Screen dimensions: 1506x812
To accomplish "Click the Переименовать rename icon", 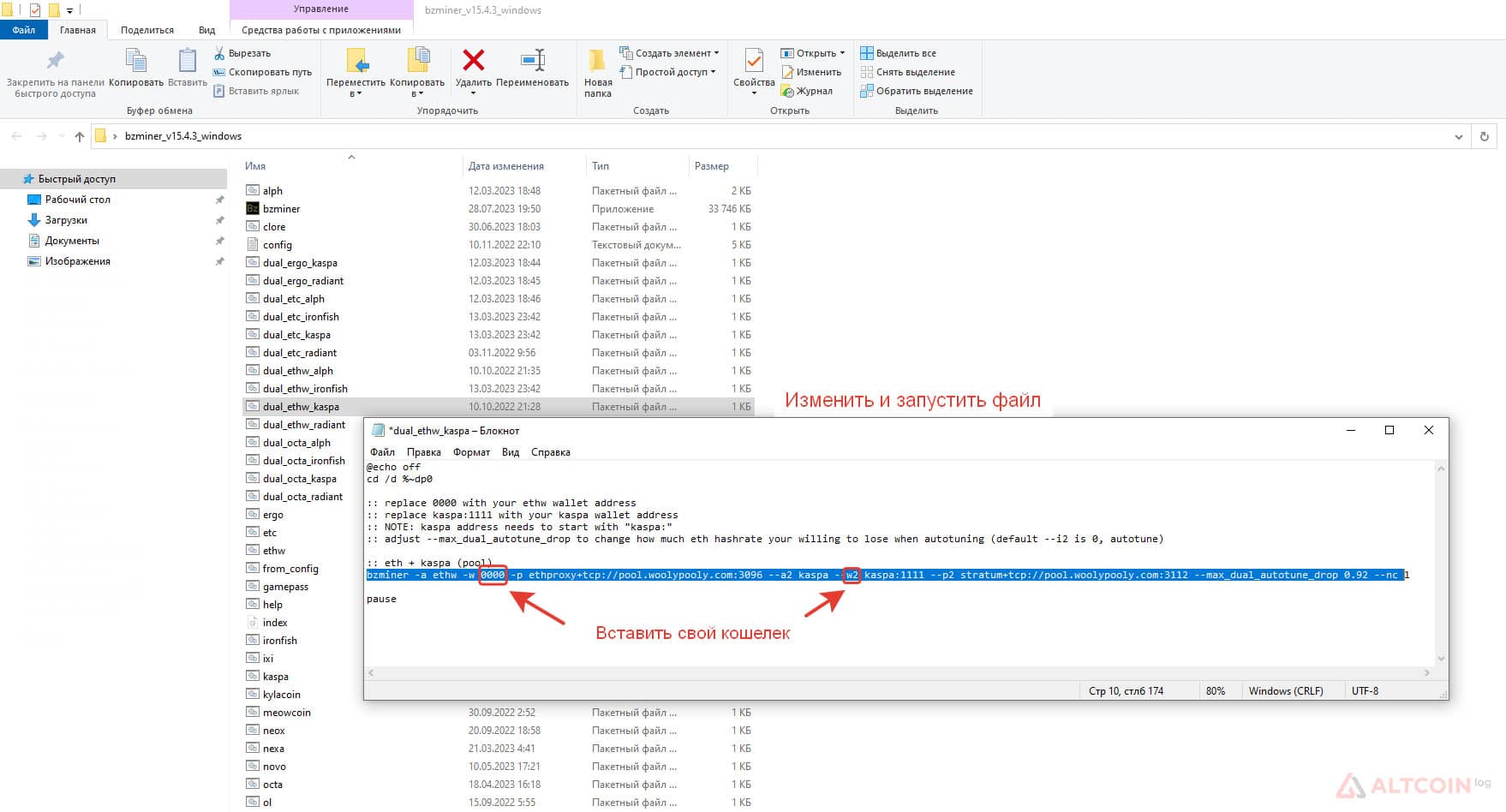I will click(x=532, y=60).
